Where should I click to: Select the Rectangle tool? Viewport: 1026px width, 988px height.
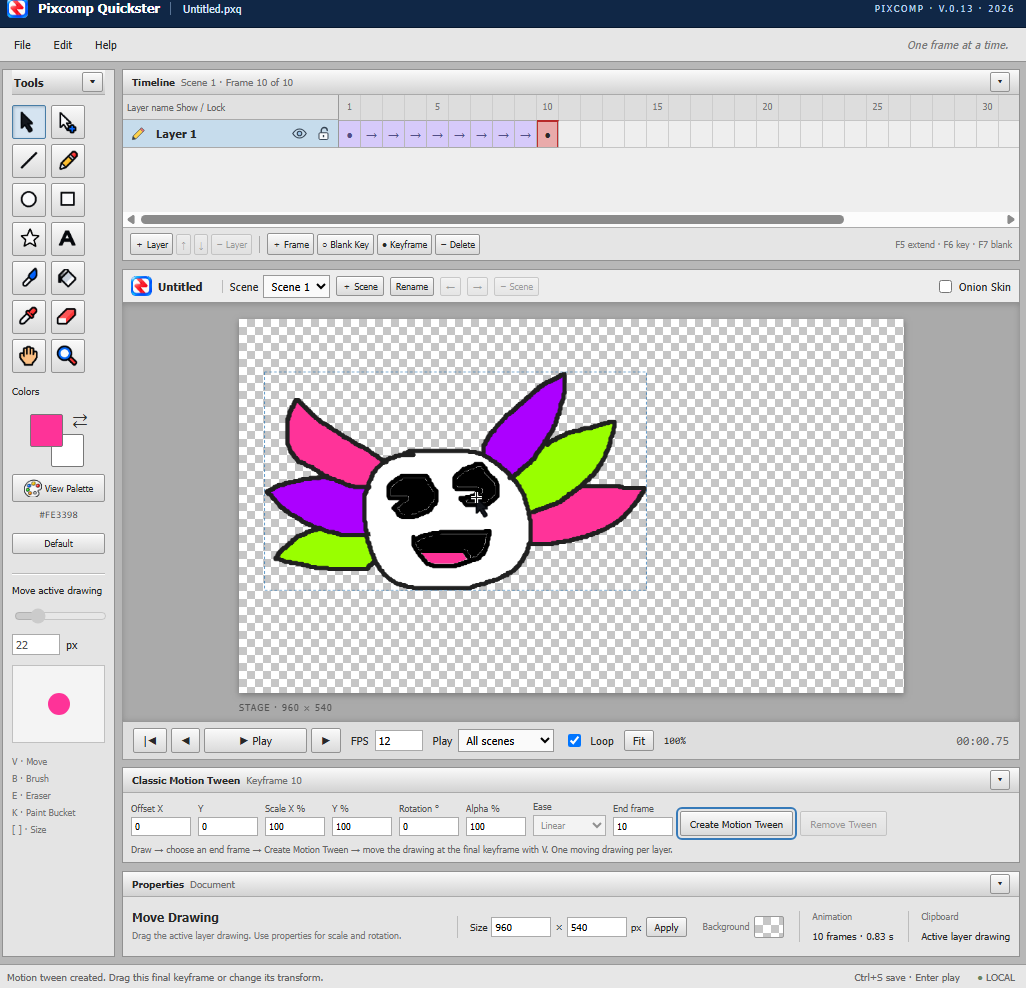tap(67, 200)
